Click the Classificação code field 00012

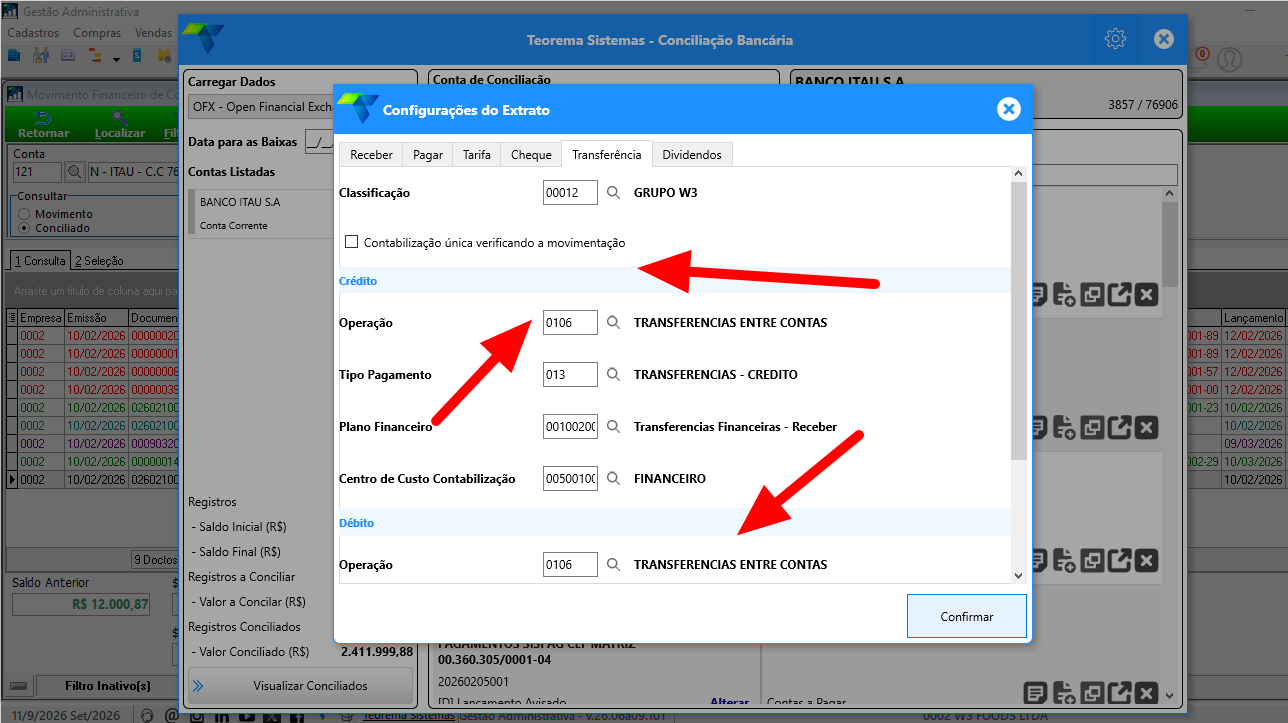(x=570, y=193)
